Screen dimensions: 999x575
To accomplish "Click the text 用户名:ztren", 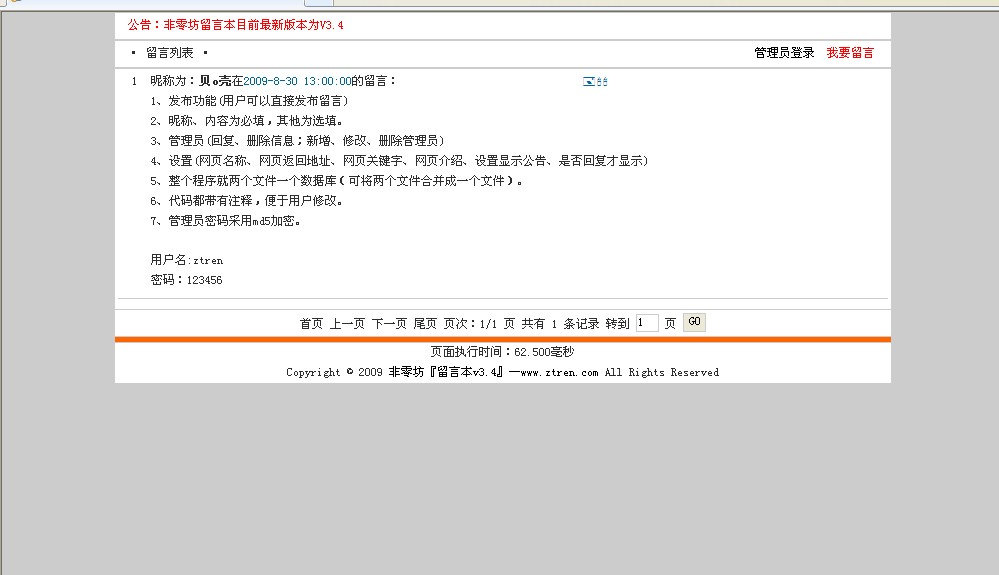I will (187, 260).
